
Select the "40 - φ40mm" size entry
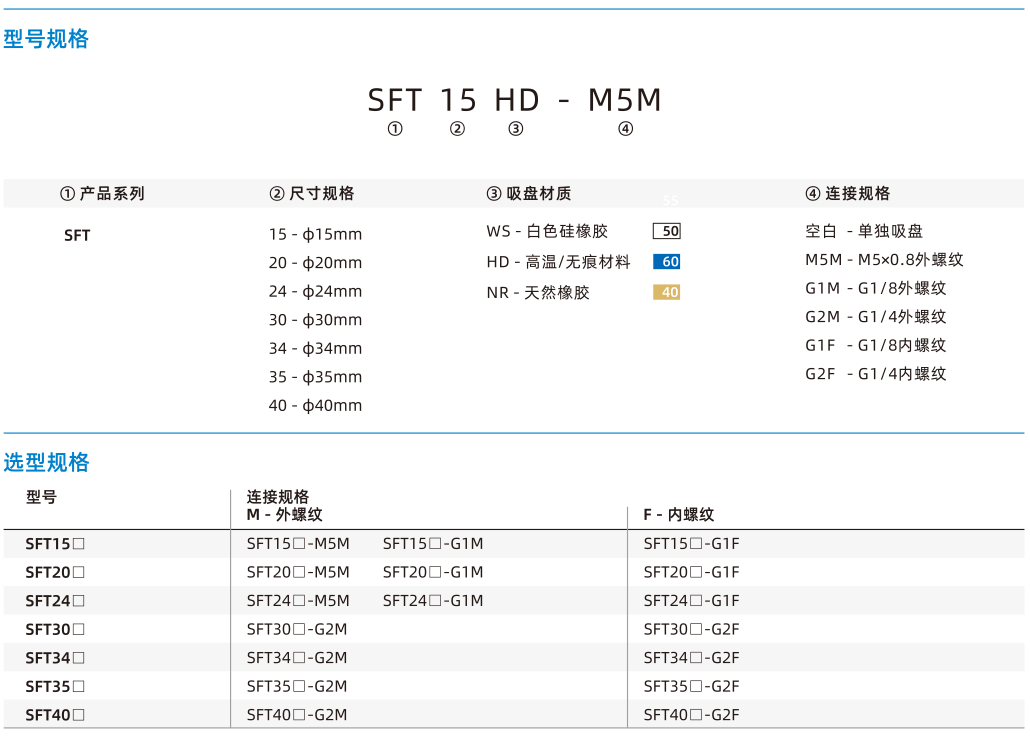[x=315, y=405]
